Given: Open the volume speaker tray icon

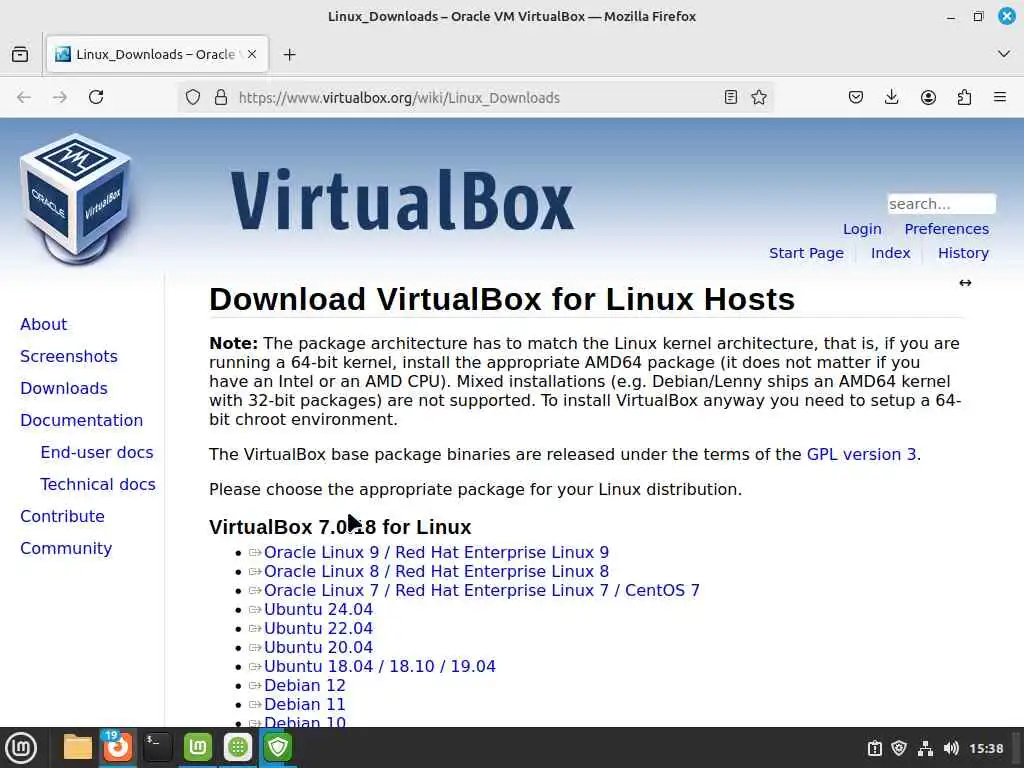Looking at the screenshot, I should (x=951, y=748).
